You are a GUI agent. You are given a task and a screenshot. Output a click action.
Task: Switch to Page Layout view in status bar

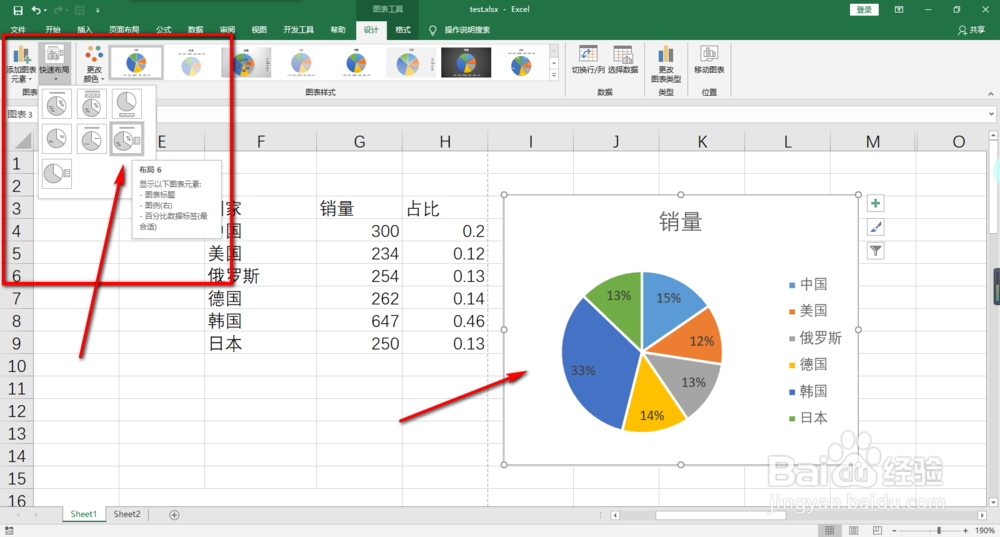click(853, 530)
